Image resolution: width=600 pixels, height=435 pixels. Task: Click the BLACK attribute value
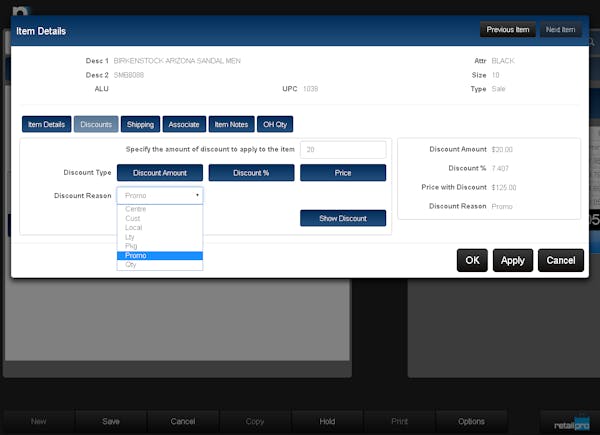[x=503, y=61]
